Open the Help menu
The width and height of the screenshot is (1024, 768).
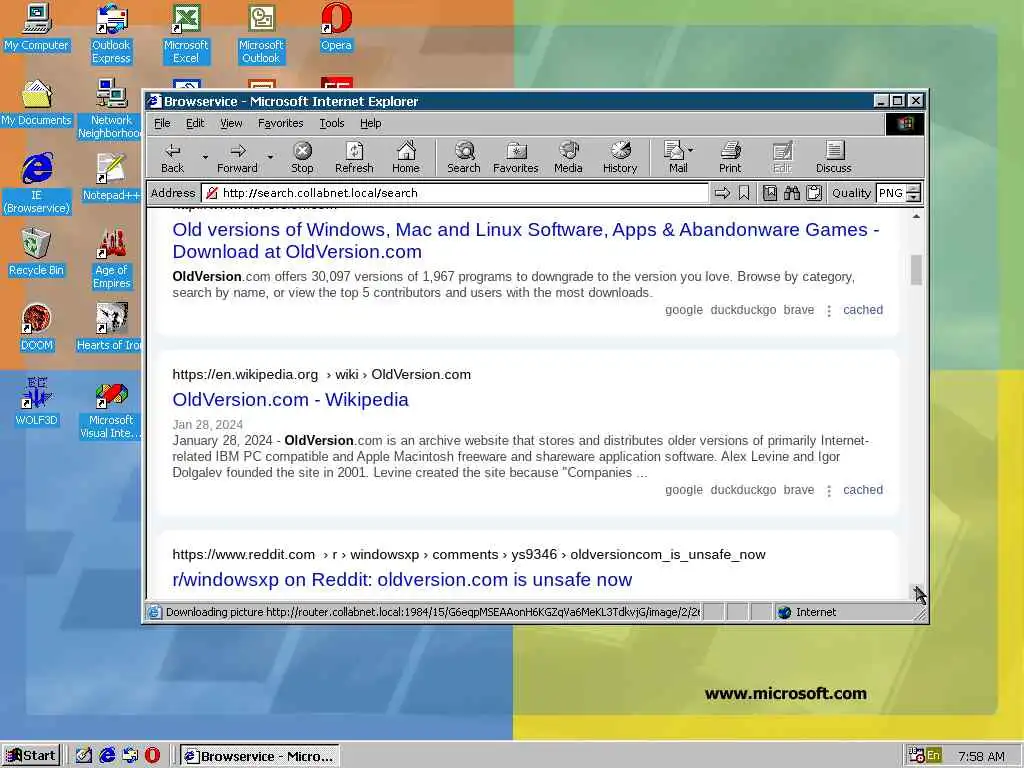[370, 123]
